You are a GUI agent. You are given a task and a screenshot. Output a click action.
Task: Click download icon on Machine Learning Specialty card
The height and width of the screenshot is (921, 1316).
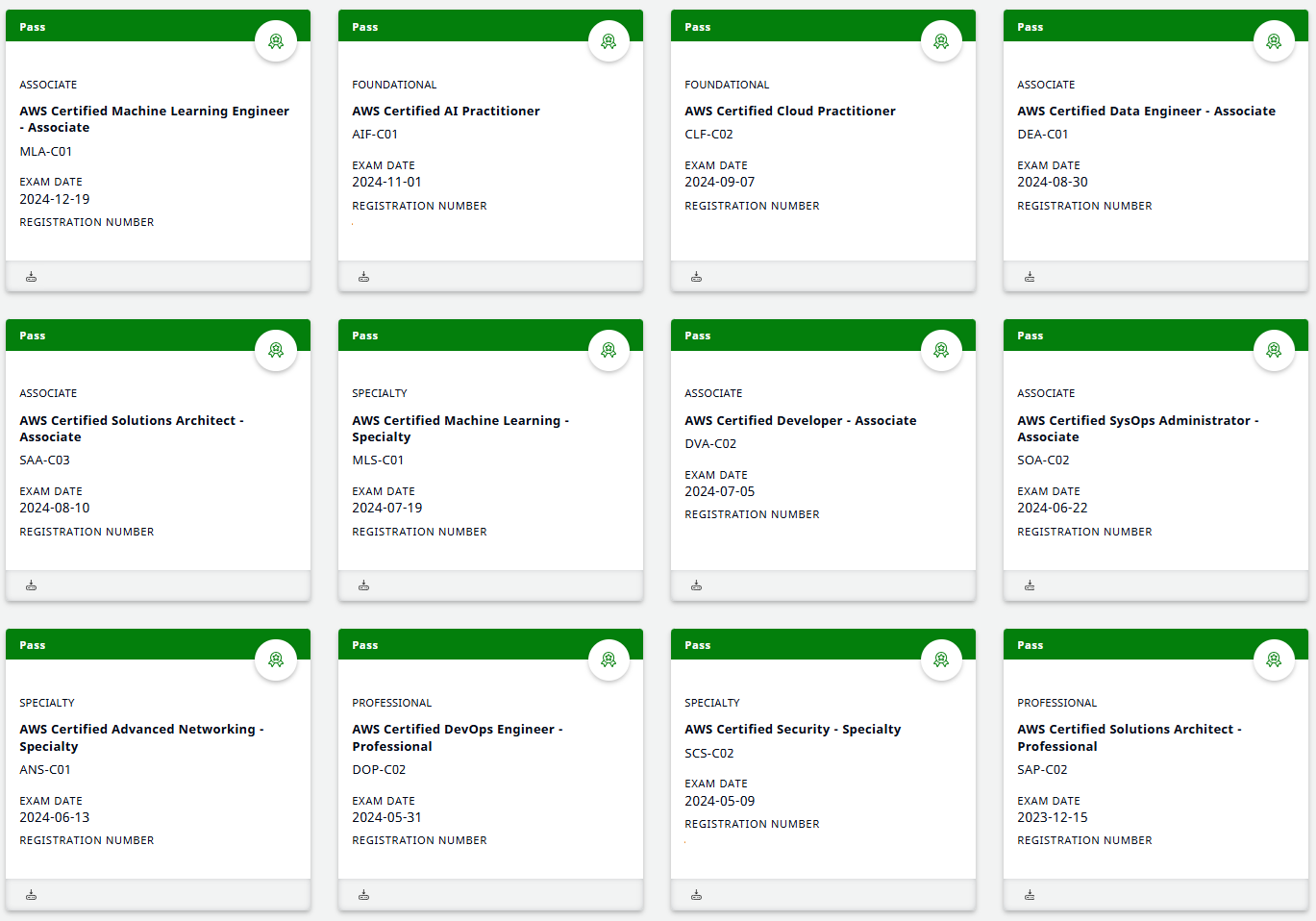coord(364,585)
